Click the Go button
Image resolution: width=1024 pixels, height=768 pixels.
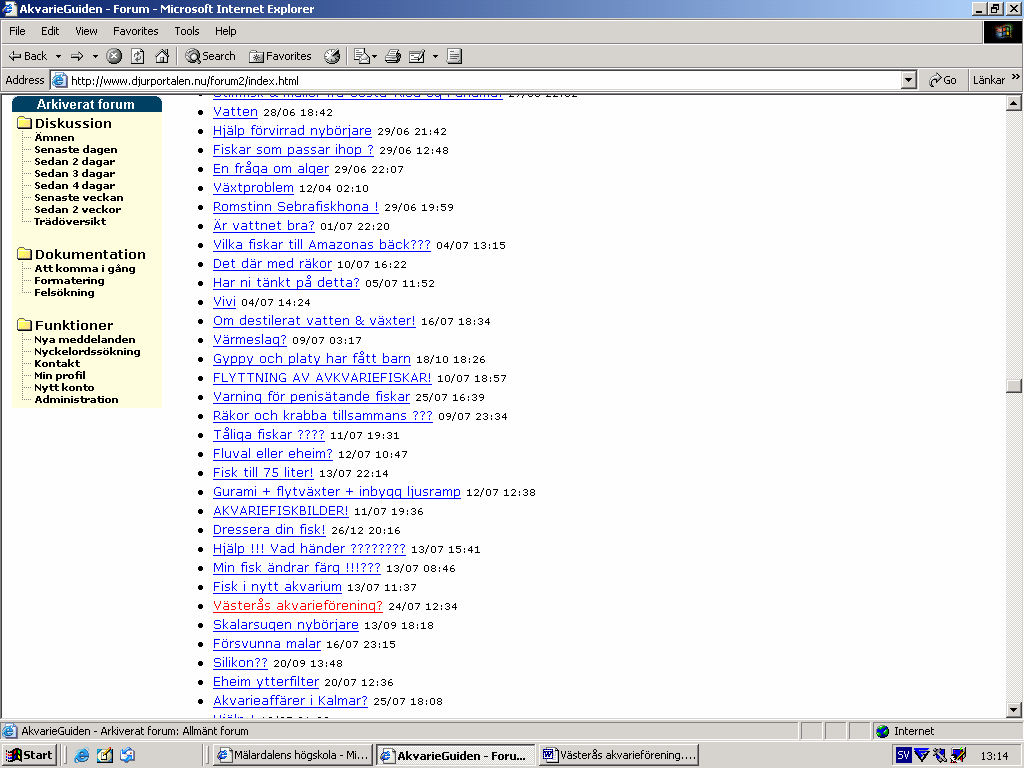943,80
